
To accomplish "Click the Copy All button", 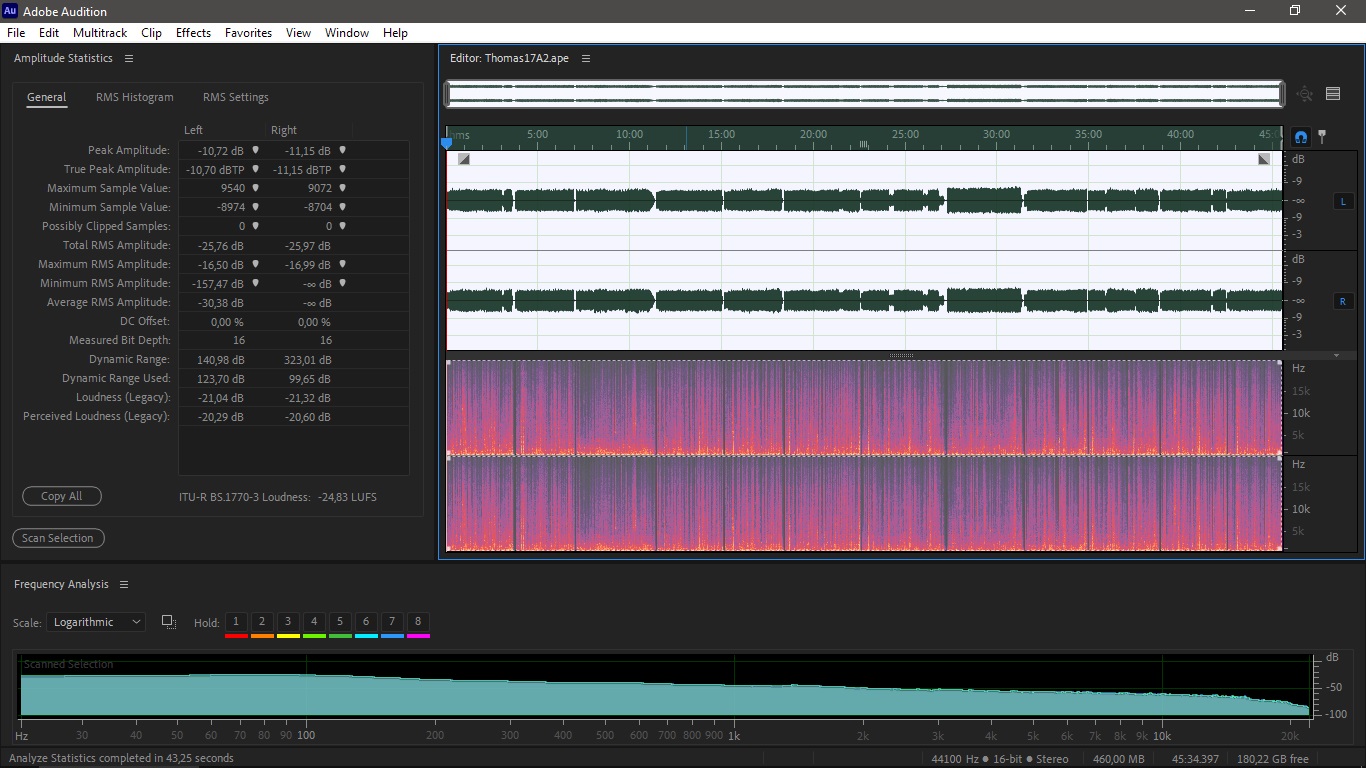I will 62,496.
